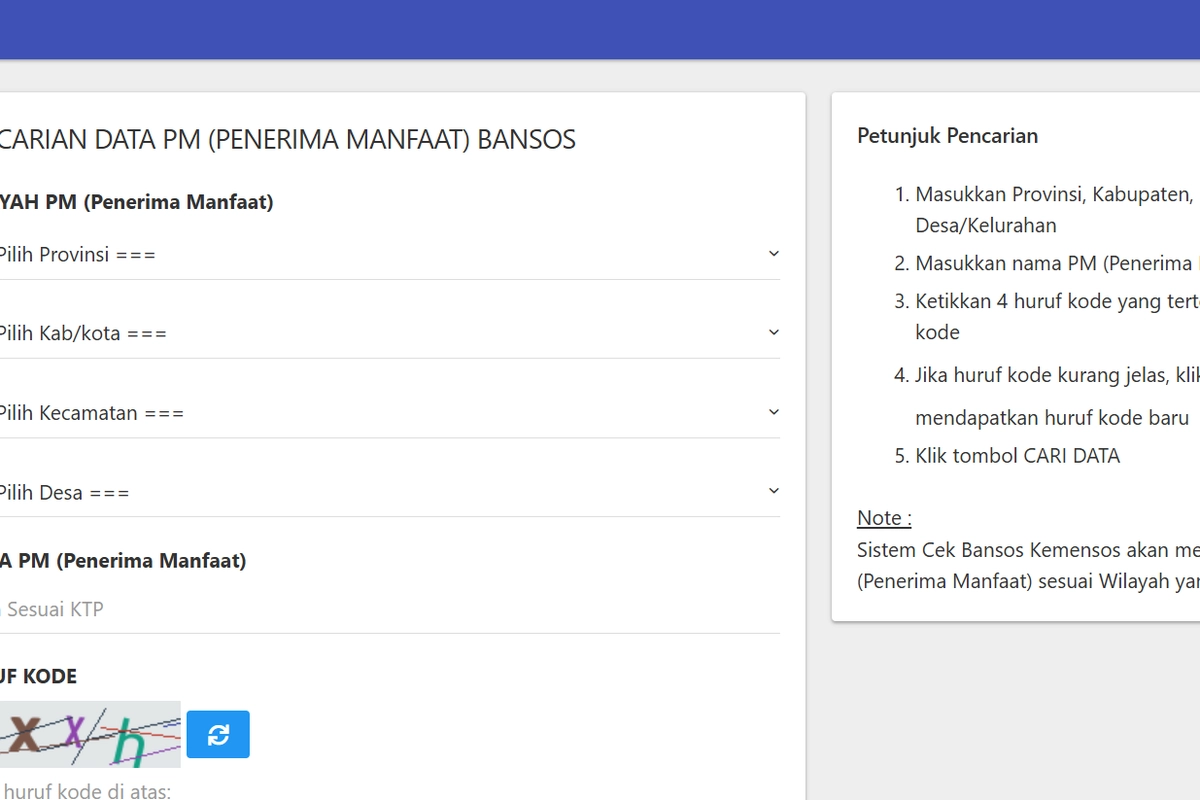This screenshot has height=800, width=1200.
Task: Refresh the captcha code image
Action: point(218,735)
